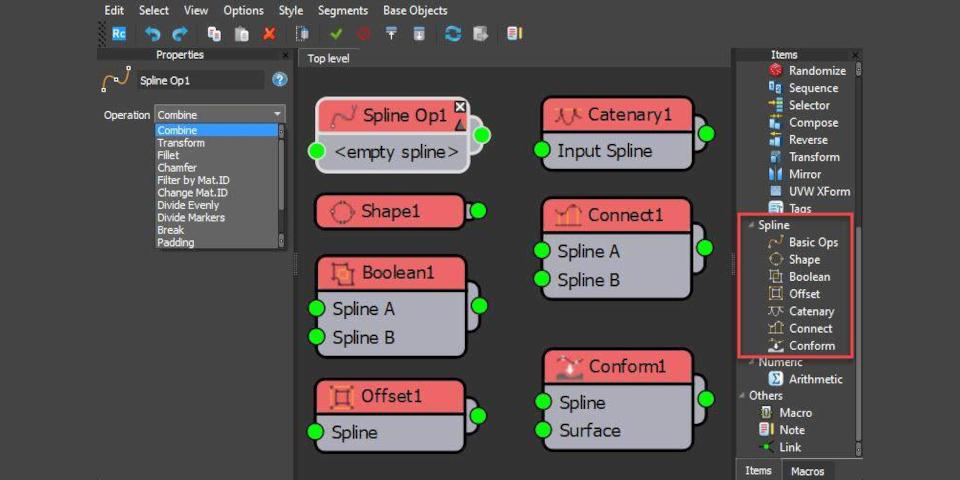Redo using the blue forward arrow
Viewport: 960px width, 480px height.
tap(180, 34)
